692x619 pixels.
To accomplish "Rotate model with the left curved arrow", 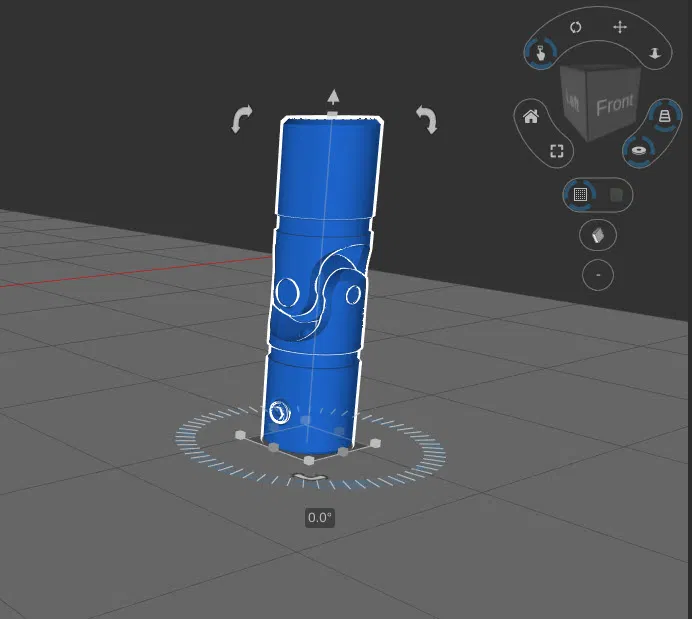I will pos(242,118).
